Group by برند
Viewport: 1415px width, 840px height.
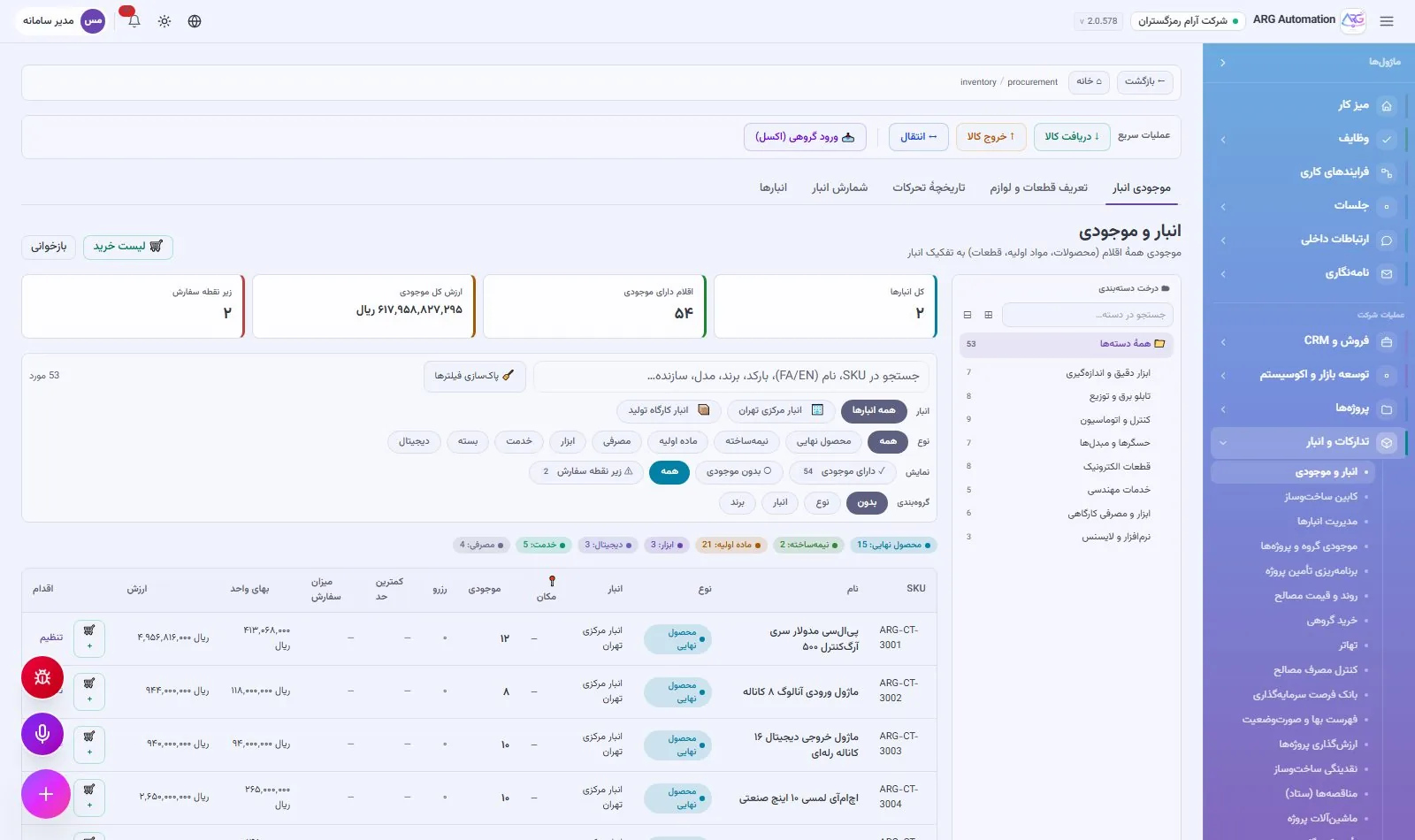point(738,503)
